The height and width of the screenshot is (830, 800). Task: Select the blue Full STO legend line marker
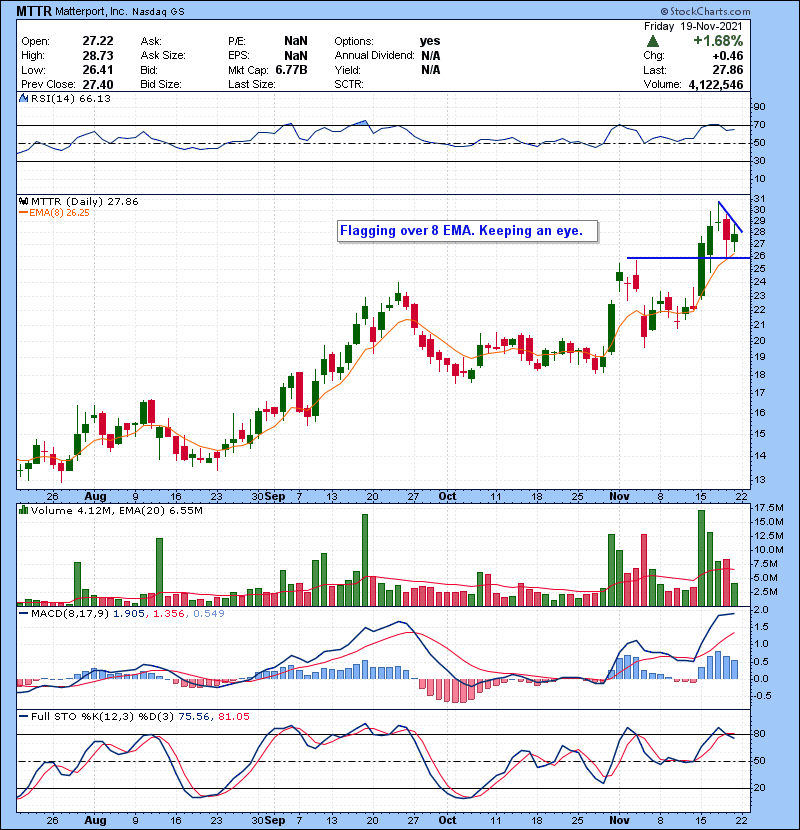coord(23,716)
